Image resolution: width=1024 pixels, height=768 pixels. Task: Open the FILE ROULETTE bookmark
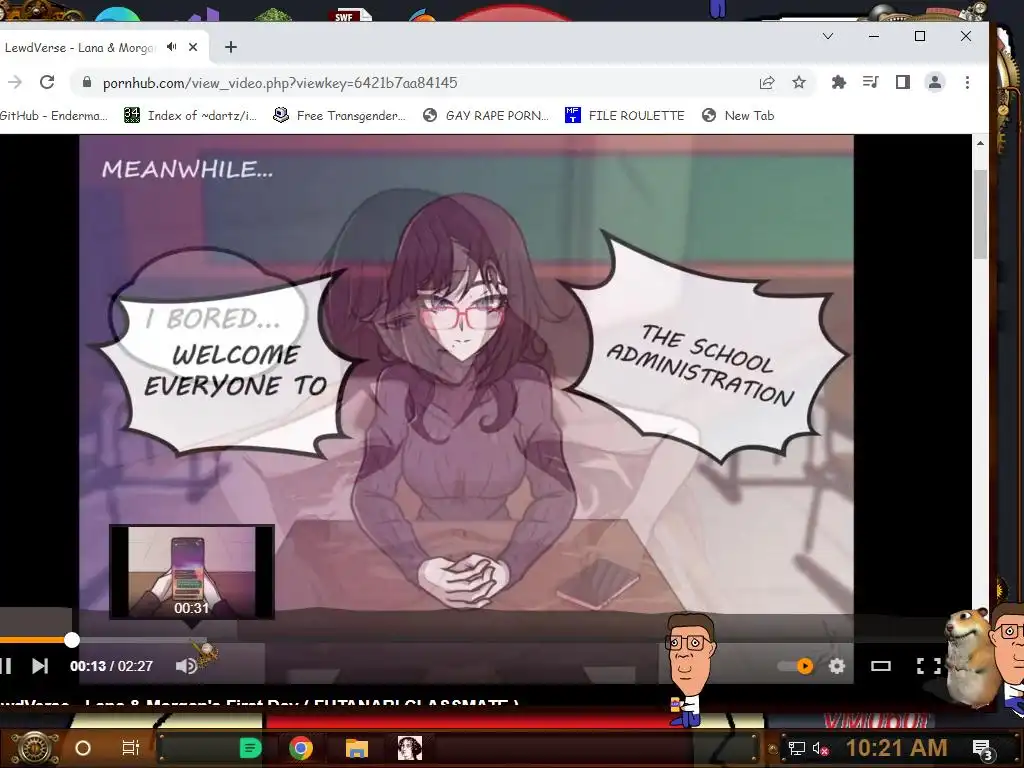(x=624, y=116)
